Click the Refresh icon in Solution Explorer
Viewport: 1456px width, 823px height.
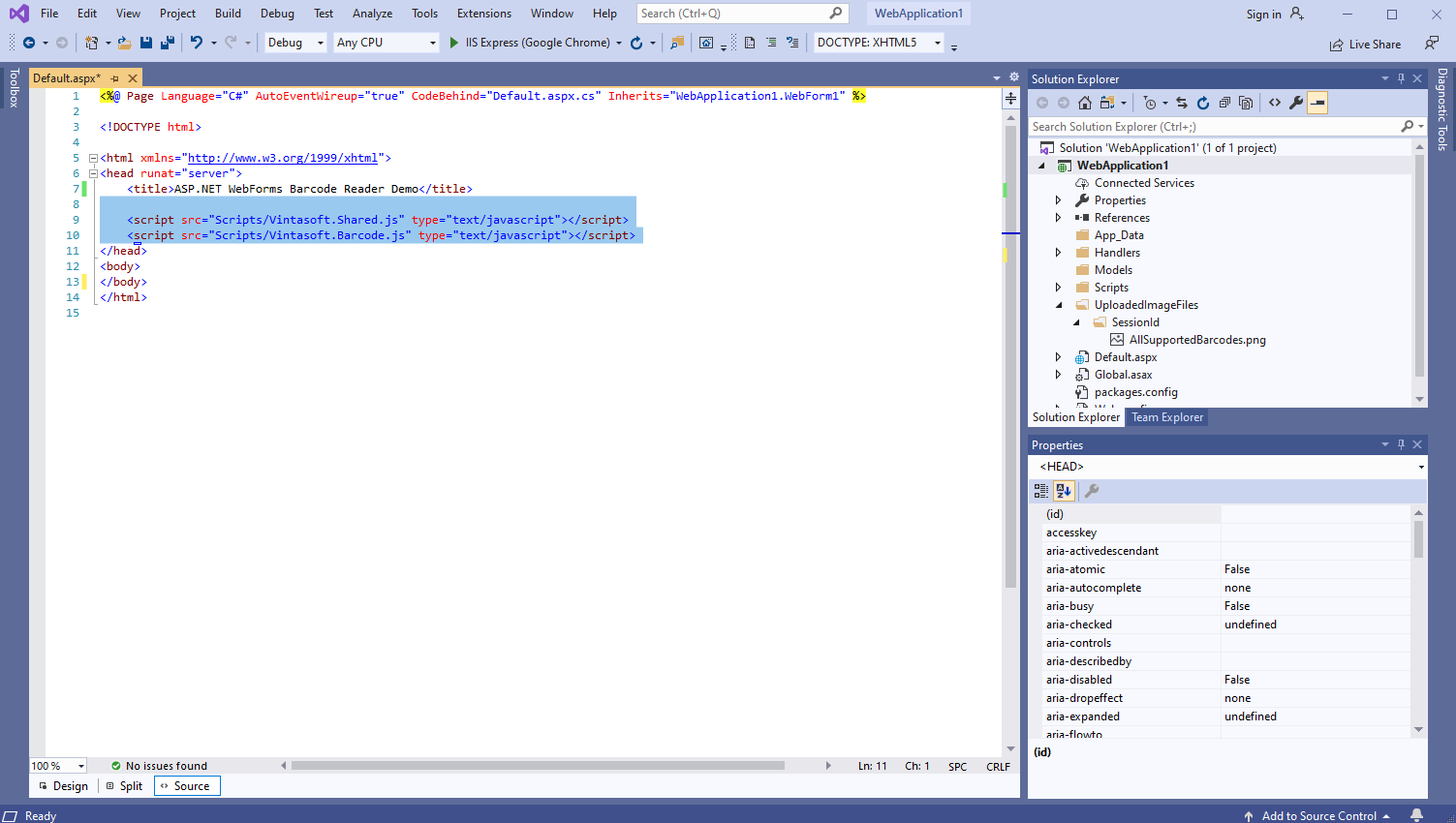coord(1203,103)
